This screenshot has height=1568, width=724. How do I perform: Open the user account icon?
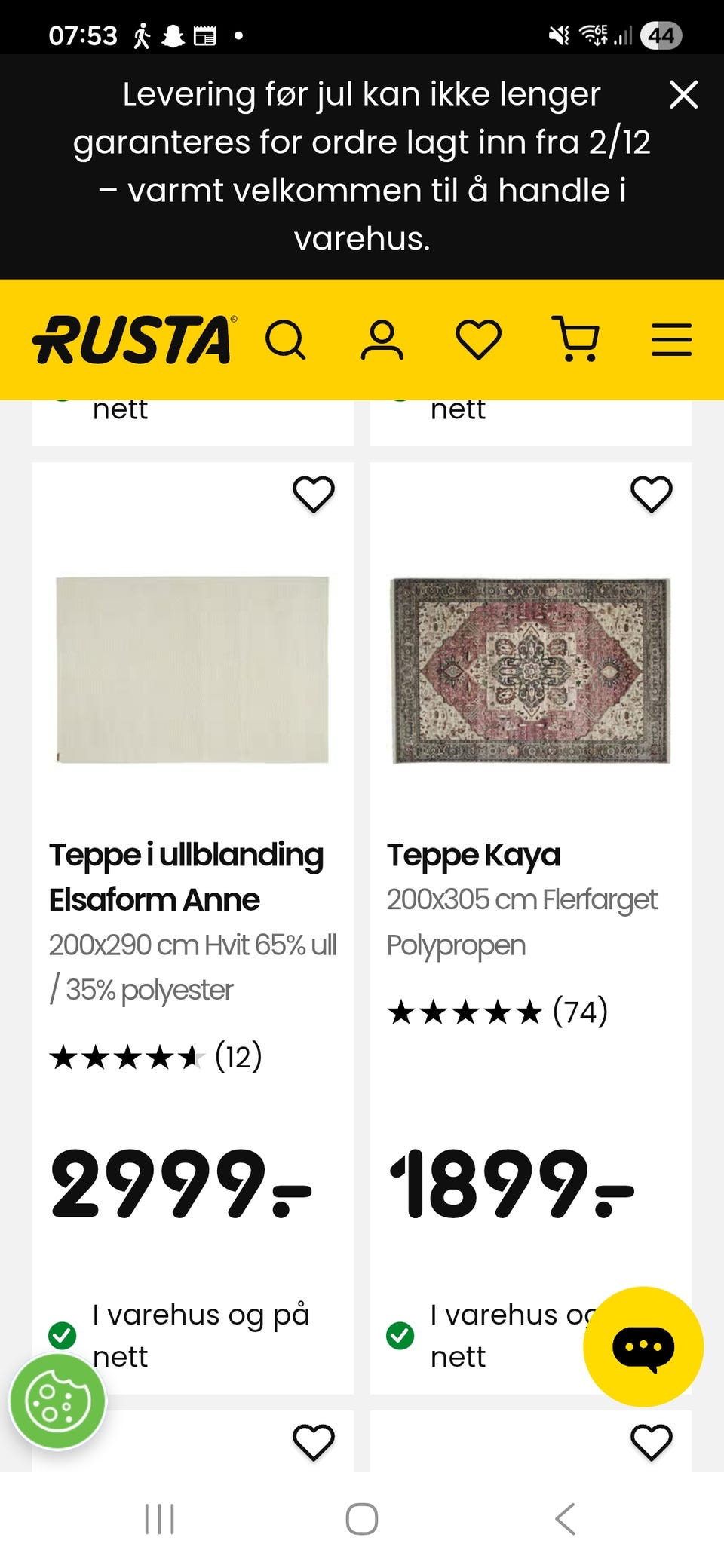point(382,340)
